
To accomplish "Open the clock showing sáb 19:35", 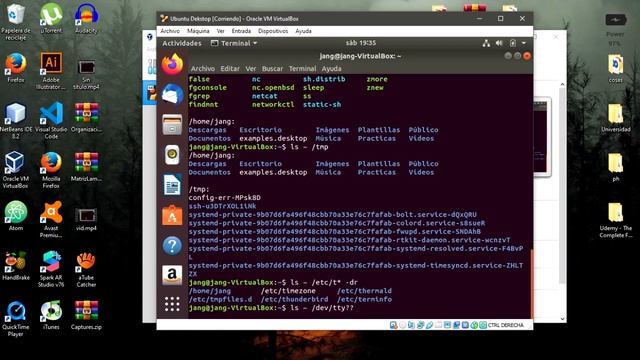I will click(x=361, y=43).
